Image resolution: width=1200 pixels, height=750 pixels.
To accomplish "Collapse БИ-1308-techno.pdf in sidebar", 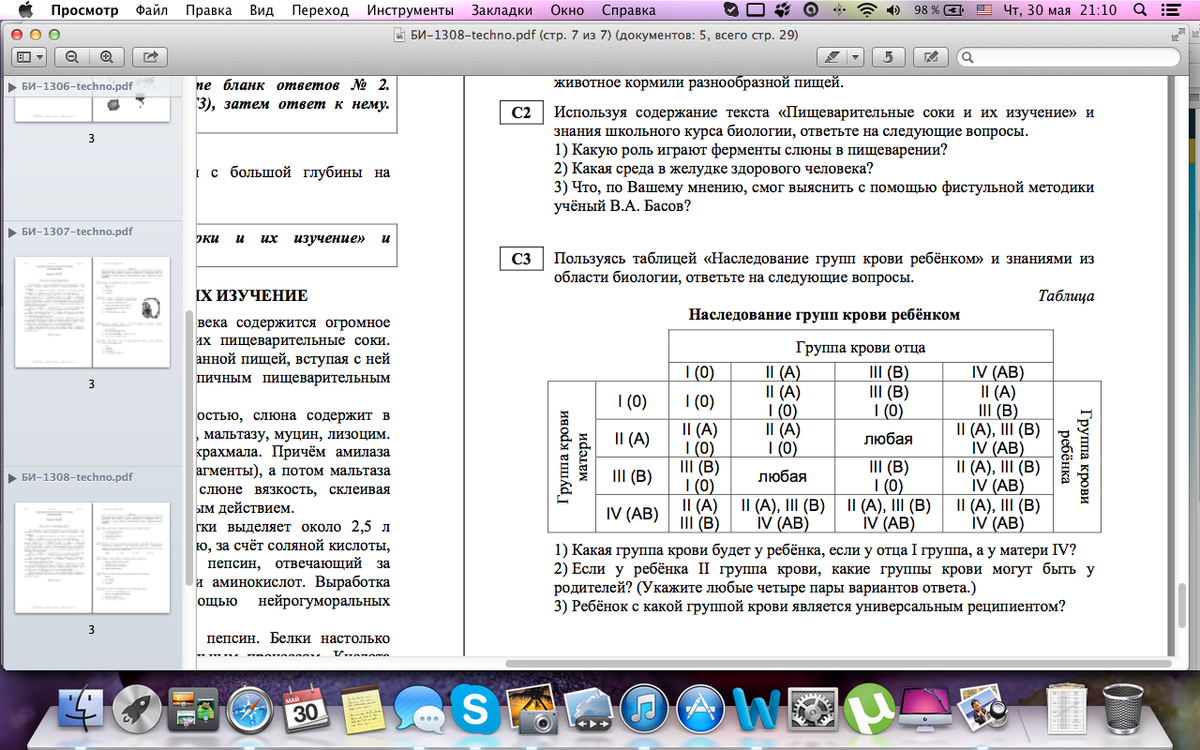I will pos(13,477).
